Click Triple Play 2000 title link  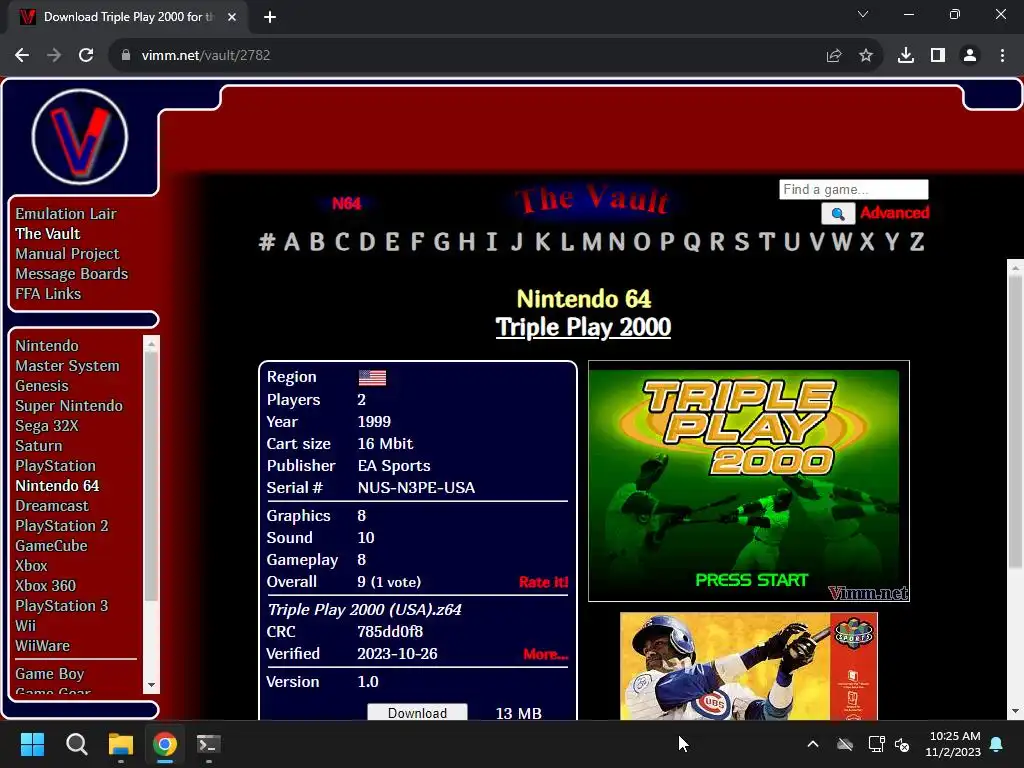(x=583, y=327)
